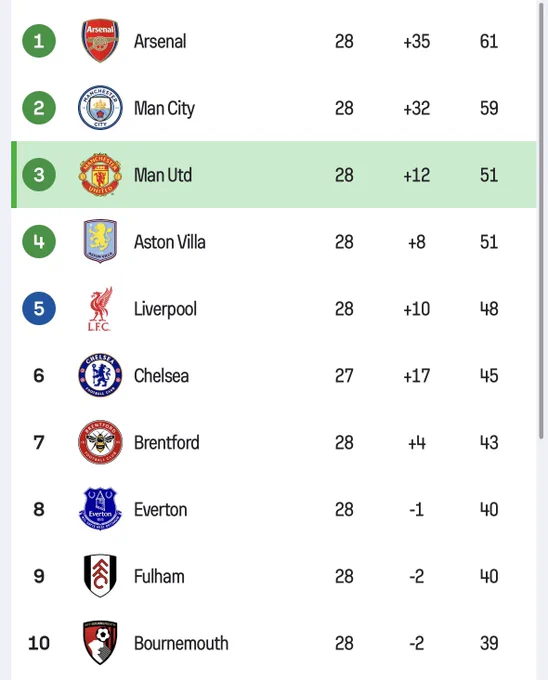This screenshot has height=680, width=548.
Task: Click the green position 1 badge
Action: point(39,41)
